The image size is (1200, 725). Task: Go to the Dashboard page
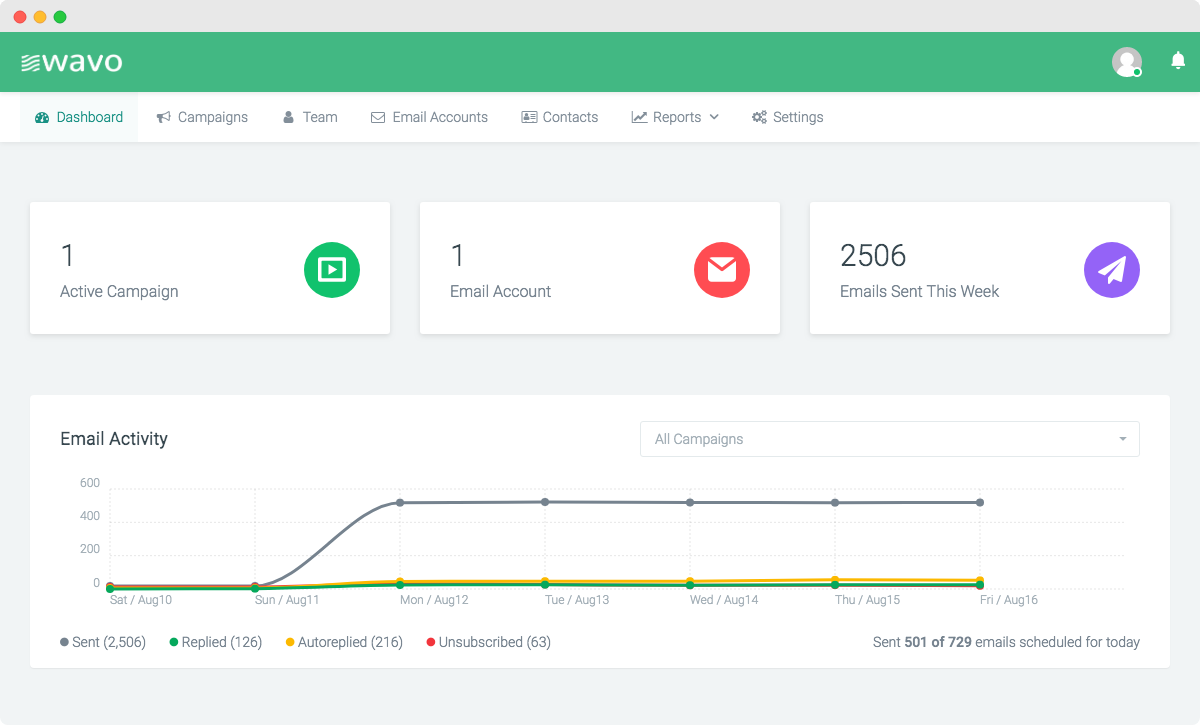(79, 116)
